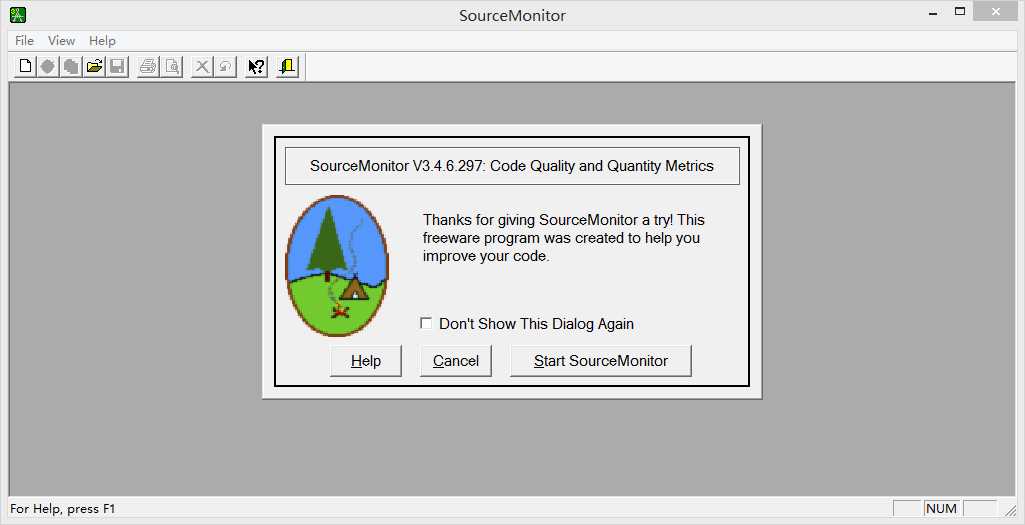The width and height of the screenshot is (1025, 525).
Task: Click the New Project toolbar icon
Action: click(x=25, y=66)
